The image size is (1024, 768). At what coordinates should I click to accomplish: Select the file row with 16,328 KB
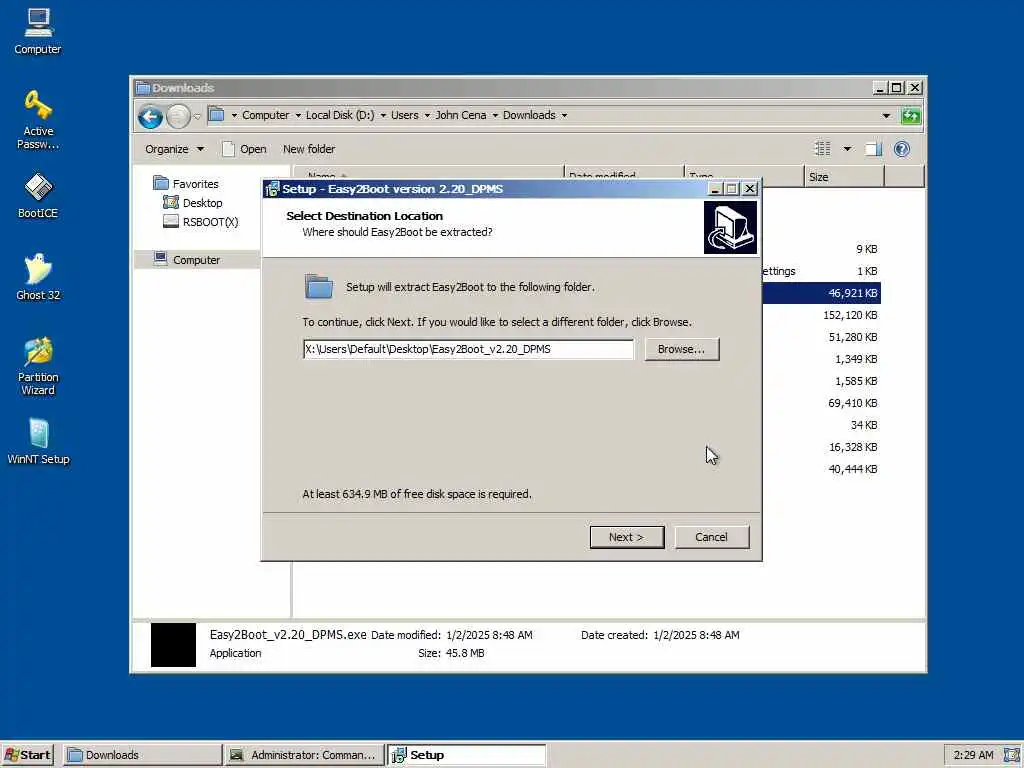coord(822,447)
